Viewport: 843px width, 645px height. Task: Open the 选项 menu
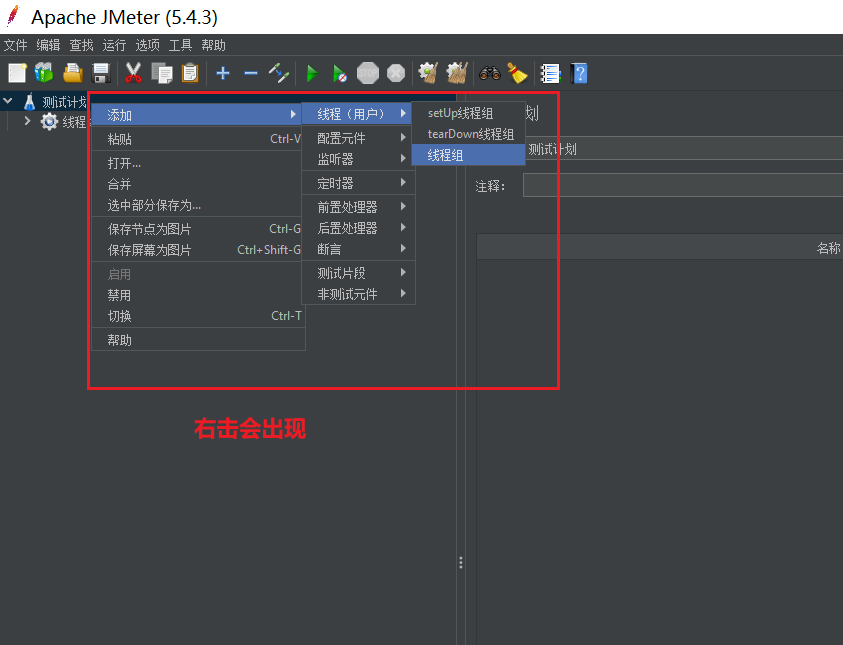147,45
